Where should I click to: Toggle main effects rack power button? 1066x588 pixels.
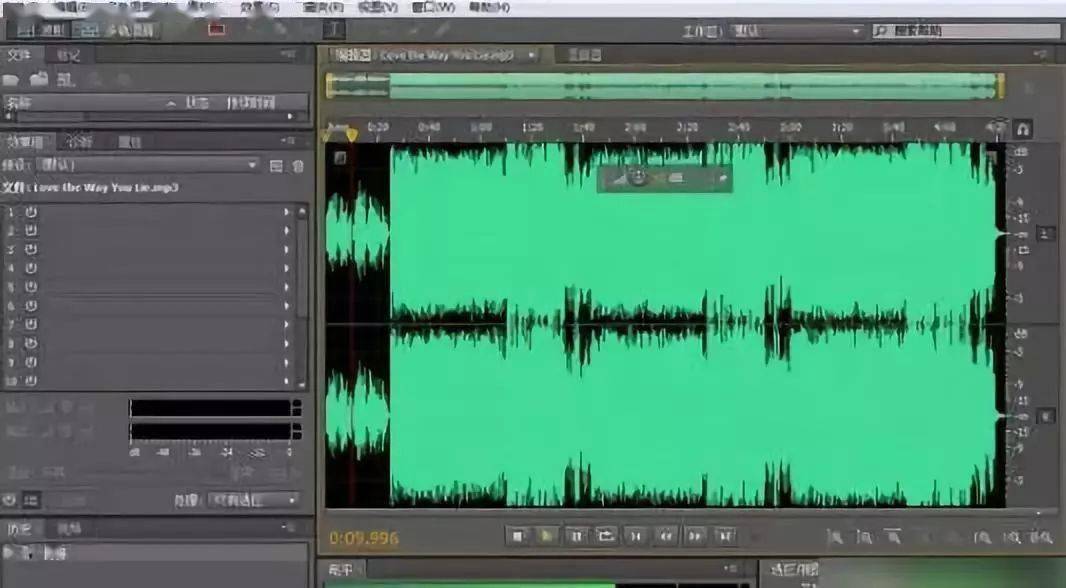coord(10,500)
